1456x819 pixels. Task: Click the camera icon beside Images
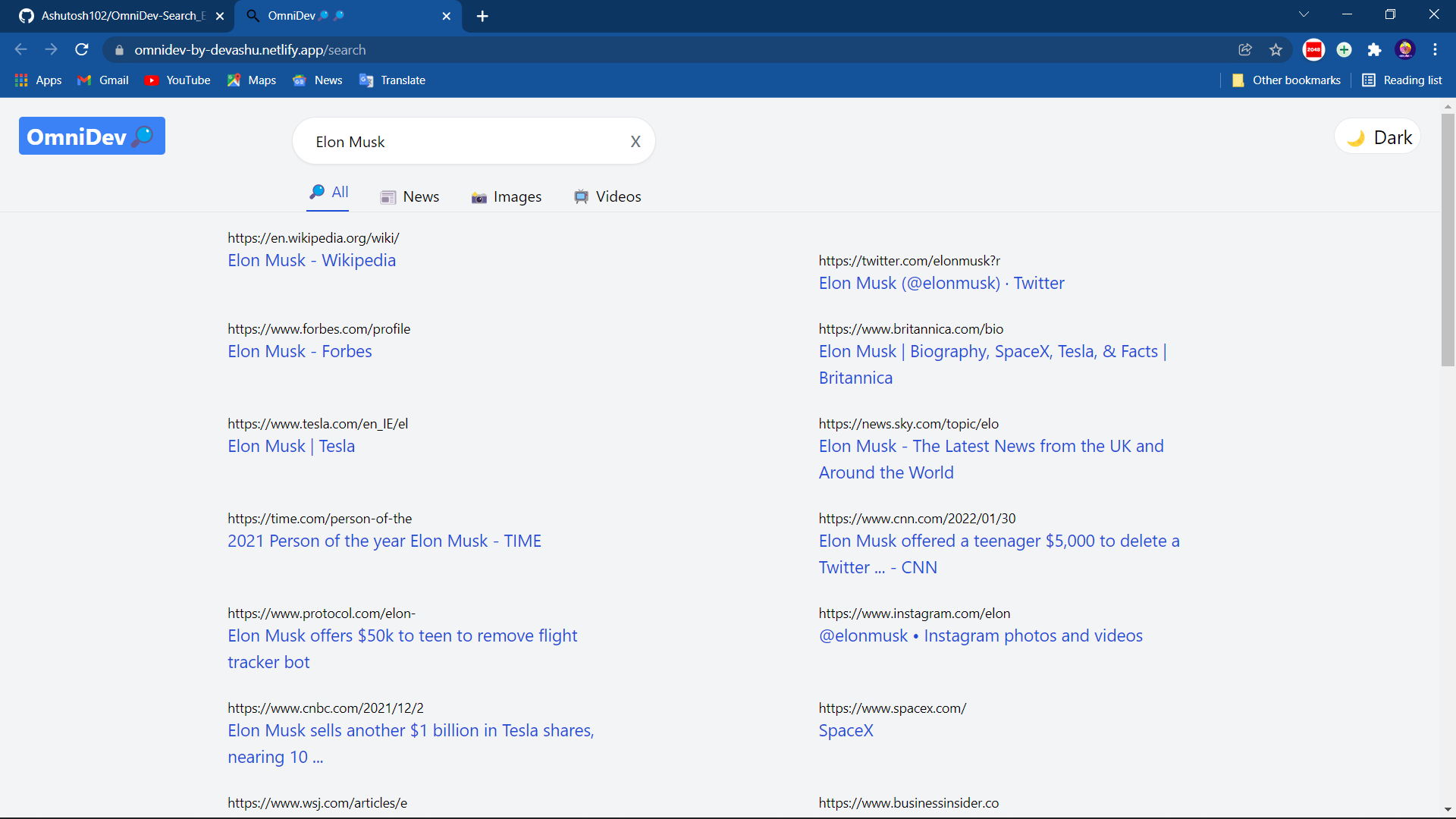(479, 197)
